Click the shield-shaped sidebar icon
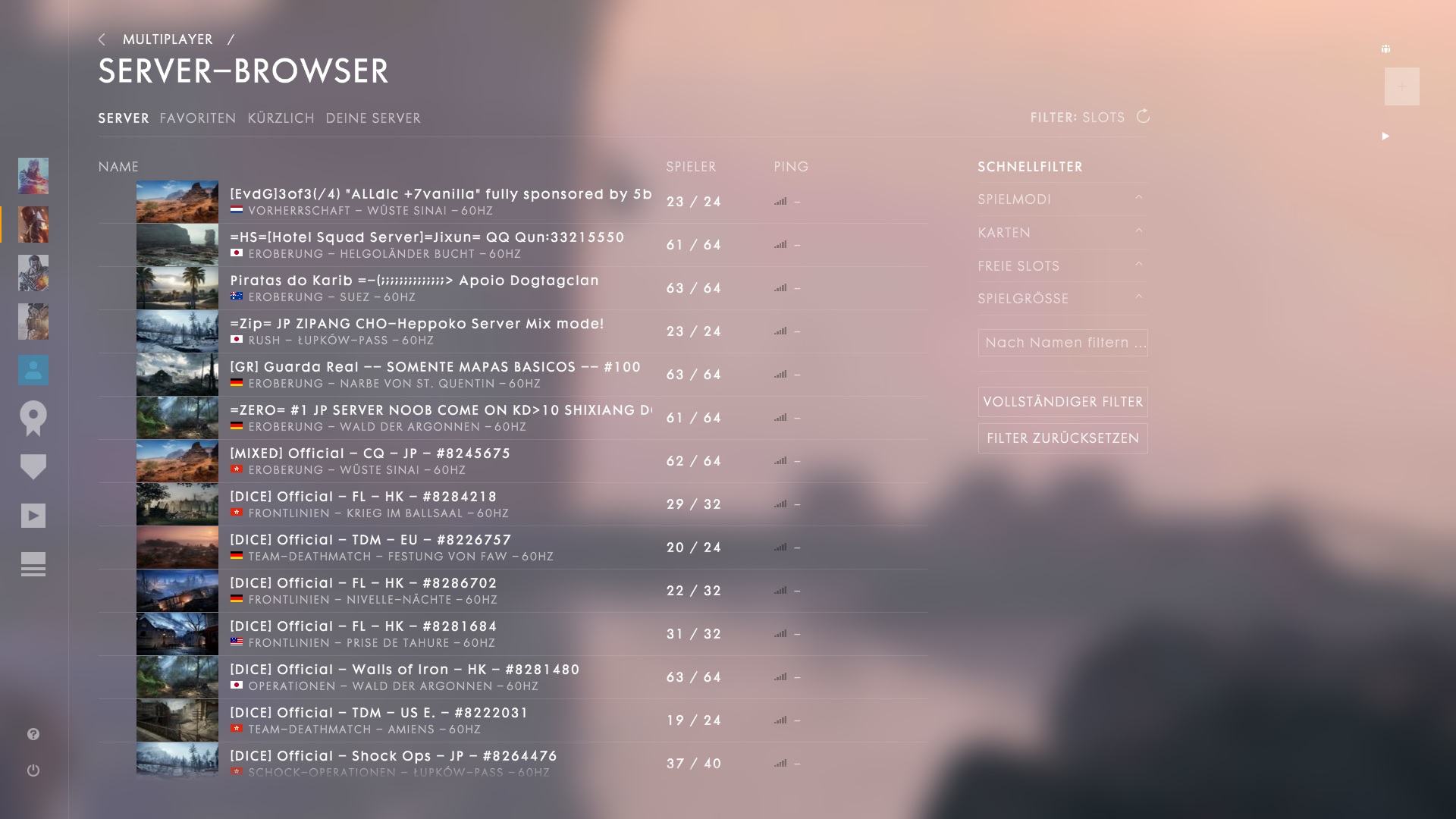Screen dimensions: 1456x819 tap(33, 466)
